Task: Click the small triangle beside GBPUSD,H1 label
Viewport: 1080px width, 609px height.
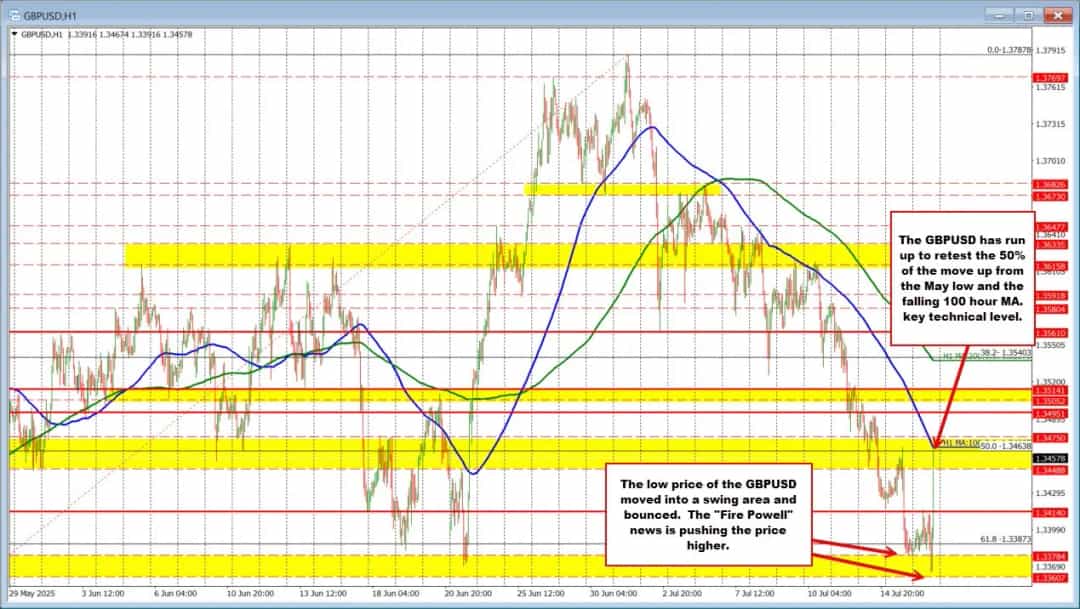Action: click(x=13, y=35)
